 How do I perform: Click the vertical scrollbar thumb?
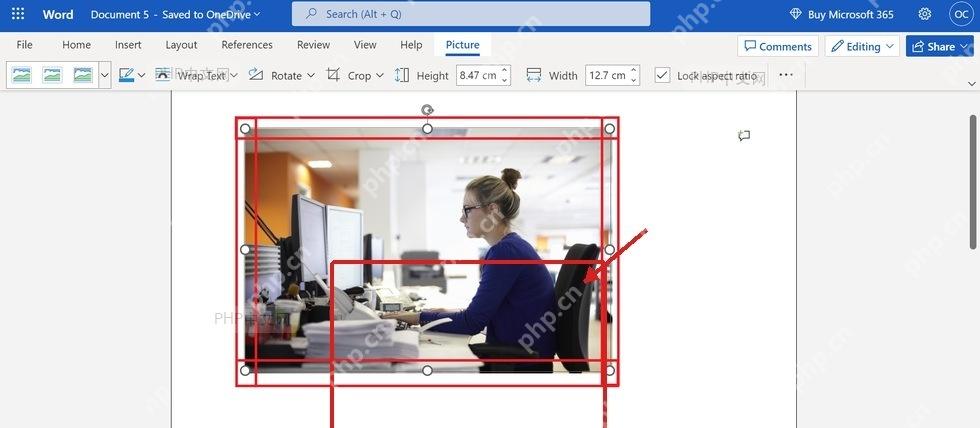click(972, 181)
